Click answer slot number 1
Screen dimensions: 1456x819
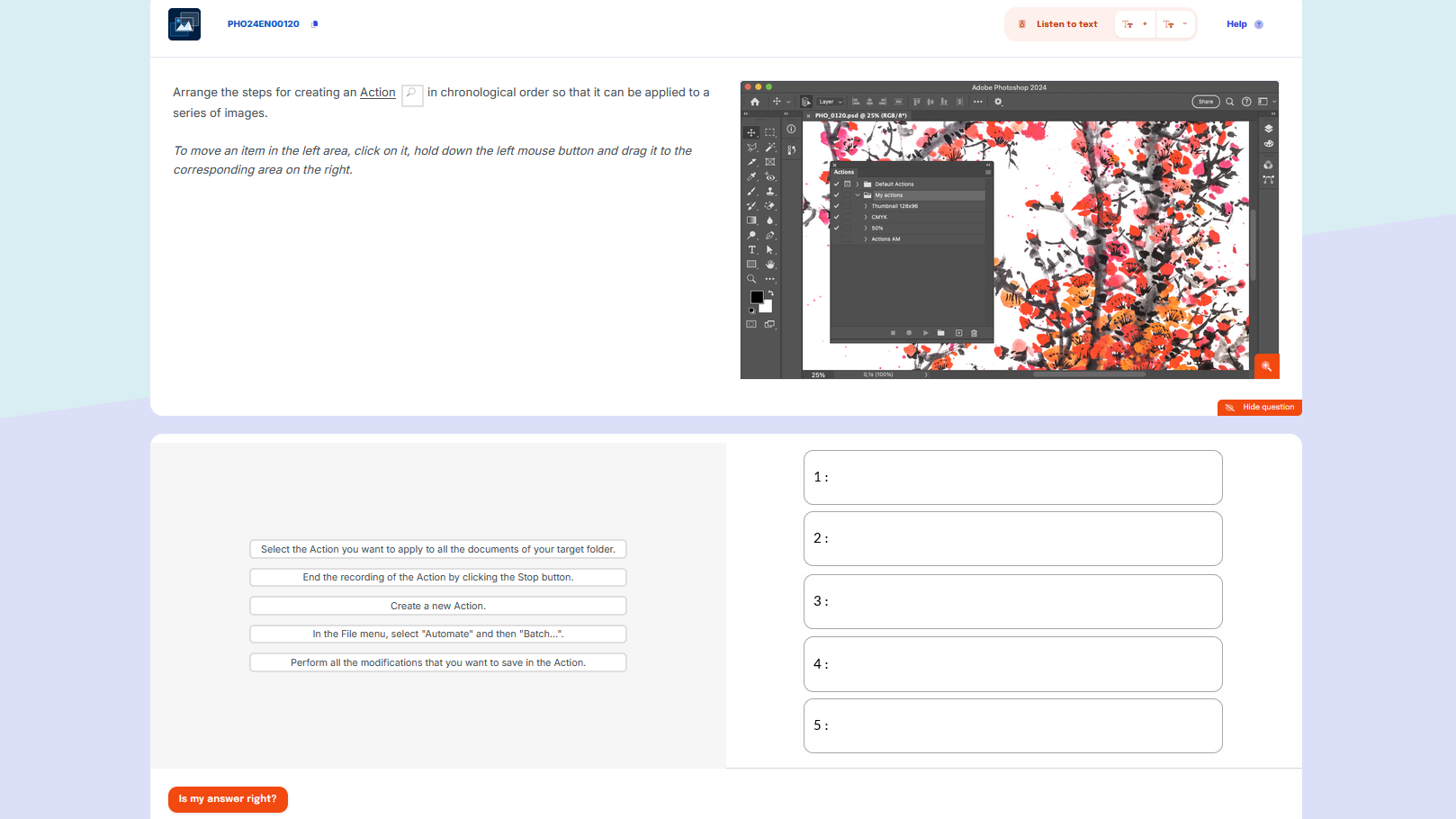click(1013, 478)
